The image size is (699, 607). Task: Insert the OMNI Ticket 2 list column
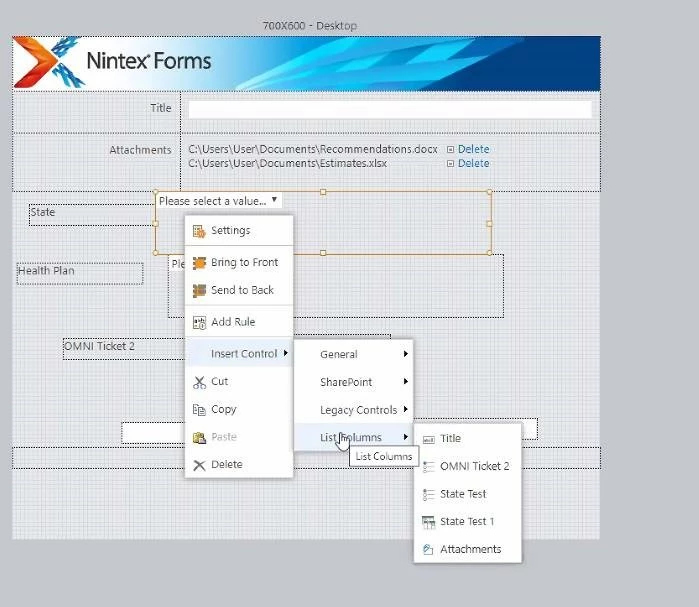(x=468, y=466)
